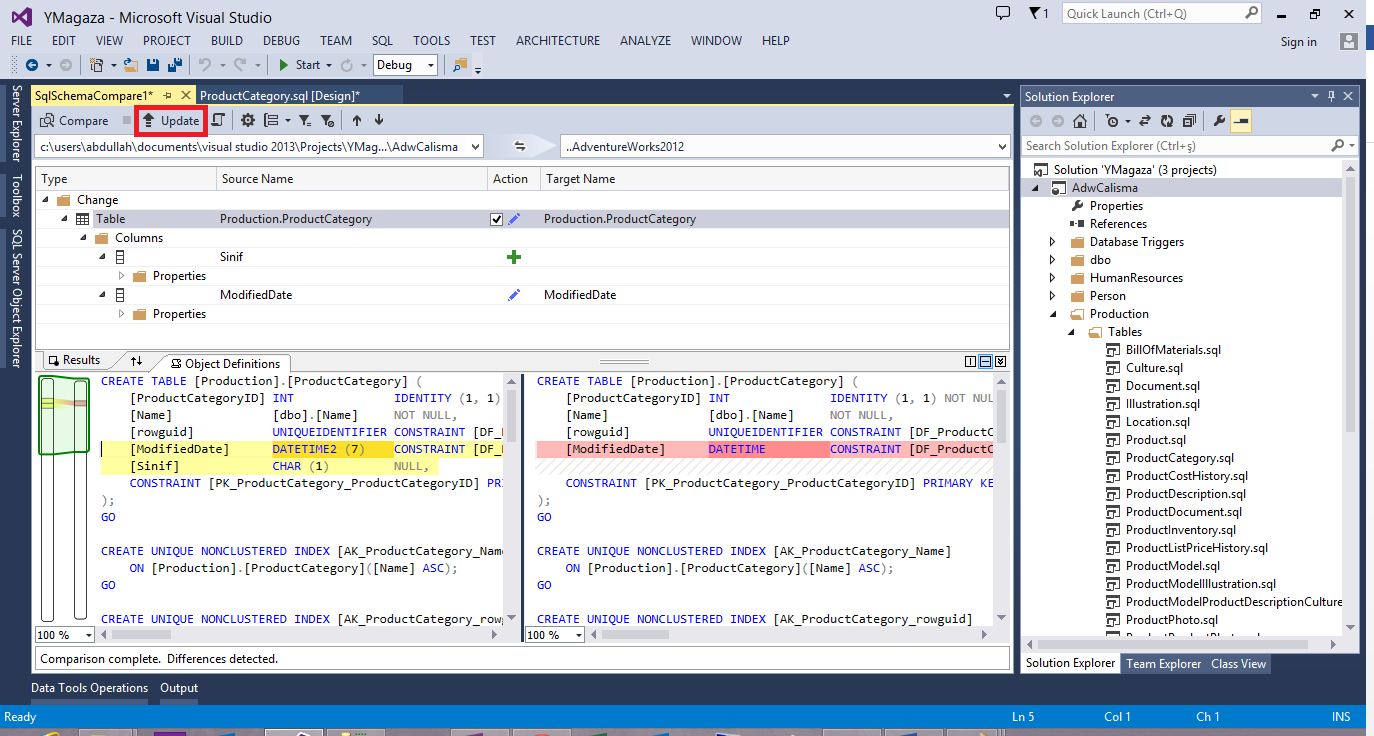1374x736 pixels.
Task: Open the Debug configuration dropdown
Action: click(431, 65)
